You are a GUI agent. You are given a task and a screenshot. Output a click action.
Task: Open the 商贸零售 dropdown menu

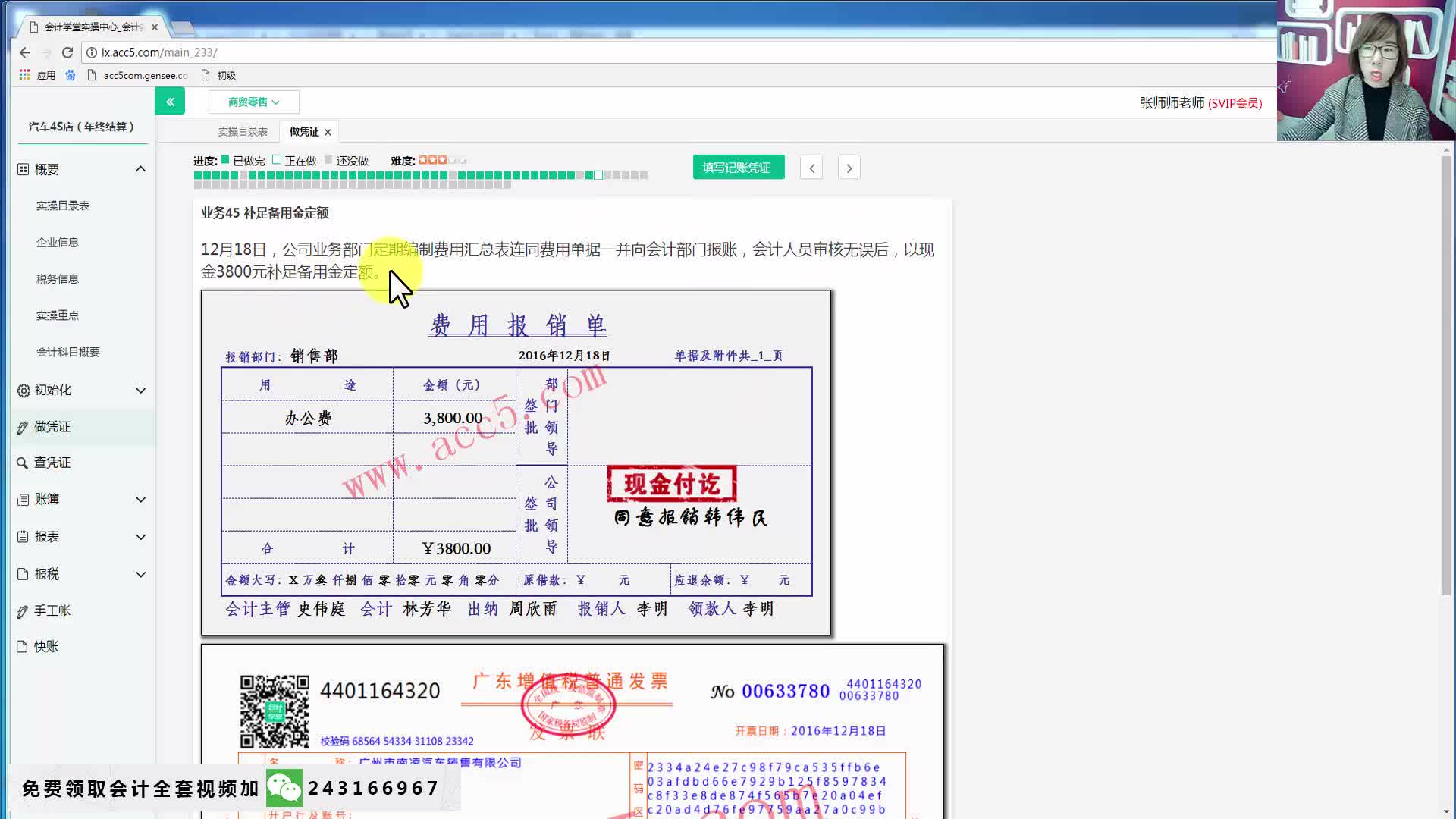(253, 101)
